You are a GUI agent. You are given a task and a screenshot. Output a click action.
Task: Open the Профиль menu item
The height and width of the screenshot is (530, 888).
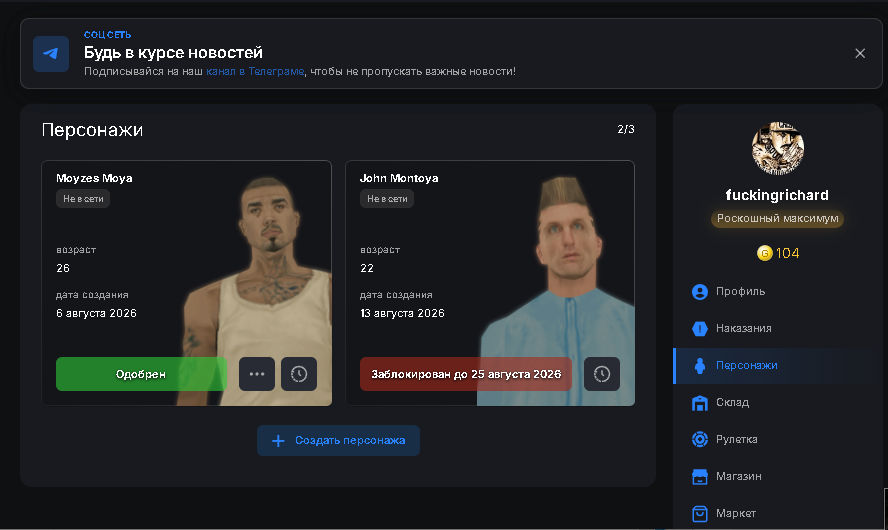click(778, 292)
